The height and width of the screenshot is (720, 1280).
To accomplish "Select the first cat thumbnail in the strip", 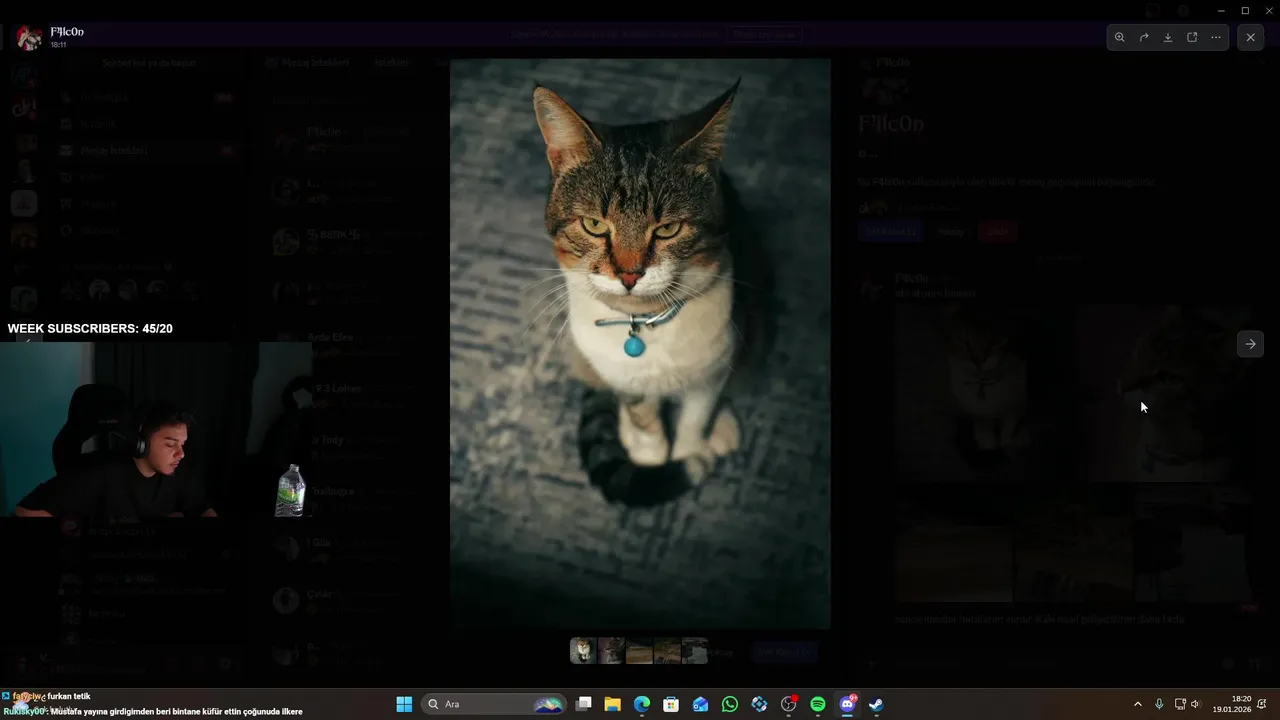I will click(x=583, y=651).
